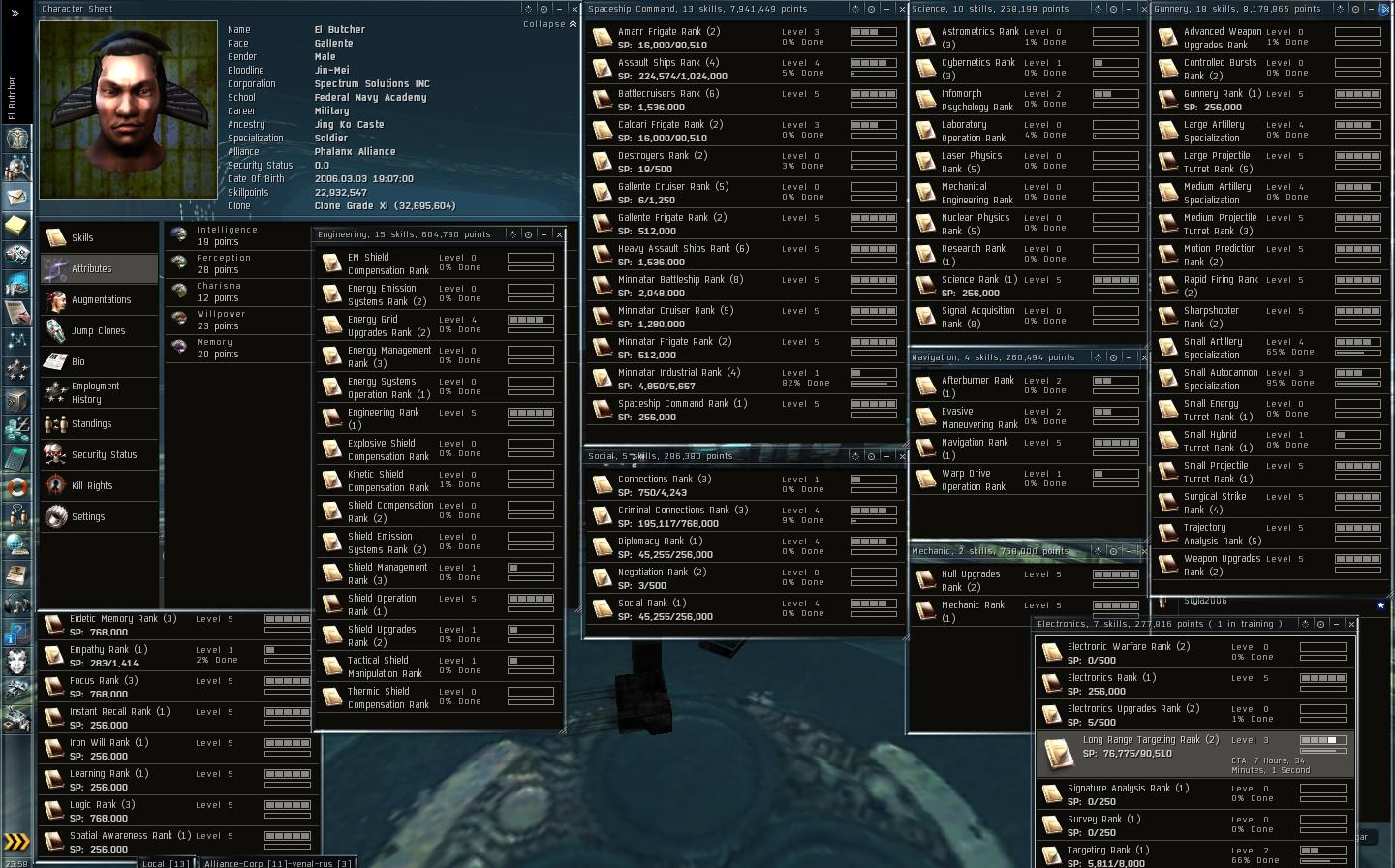Switch to the Local [13] chat tab
This screenshot has width=1395, height=868.
pos(166,862)
